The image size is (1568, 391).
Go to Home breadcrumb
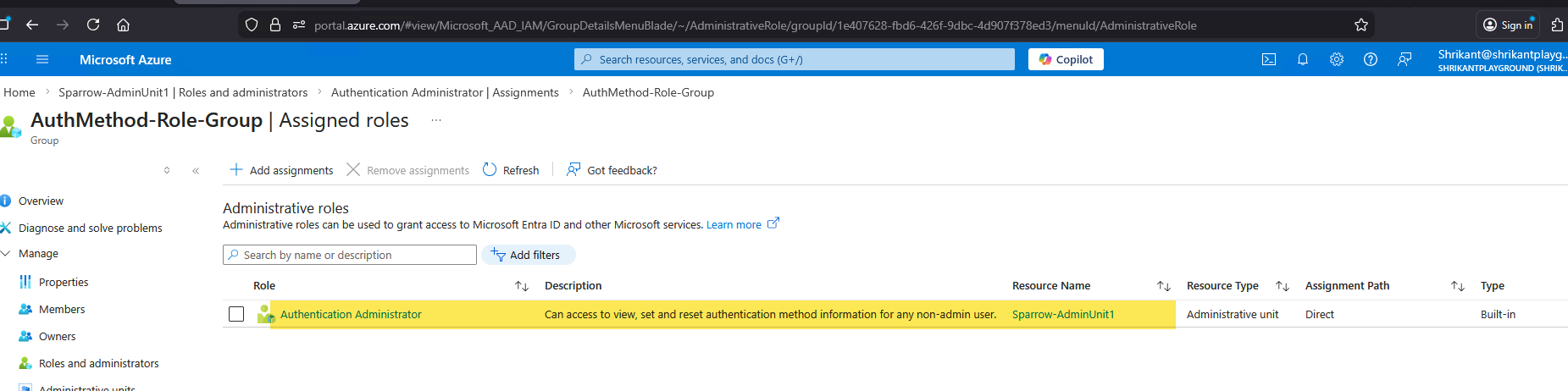19,92
